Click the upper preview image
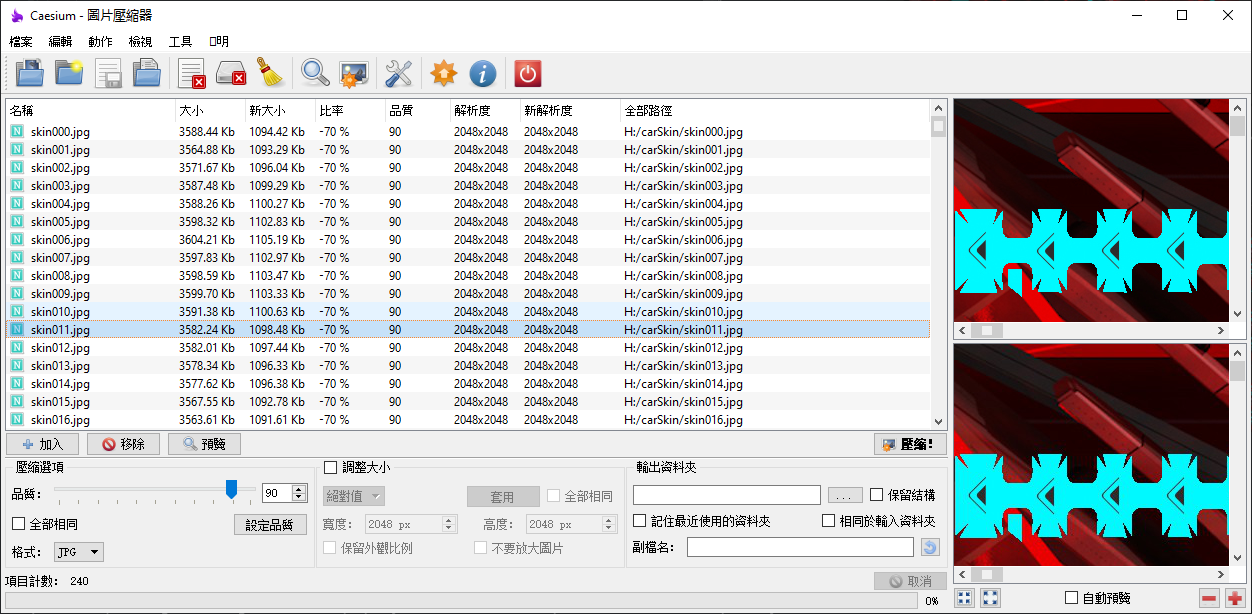This screenshot has width=1252, height=614. pyautogui.click(x=1091, y=210)
